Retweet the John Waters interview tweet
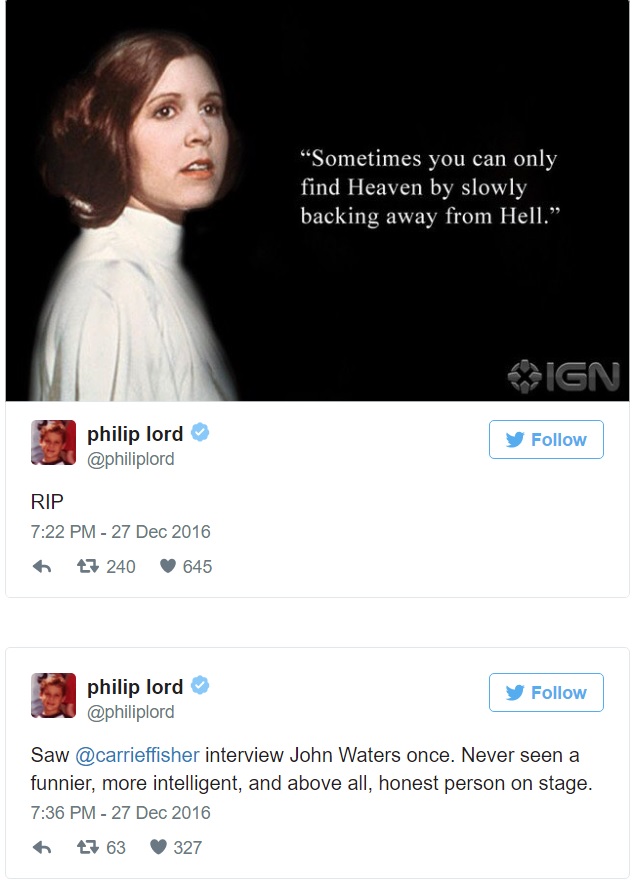 point(88,847)
